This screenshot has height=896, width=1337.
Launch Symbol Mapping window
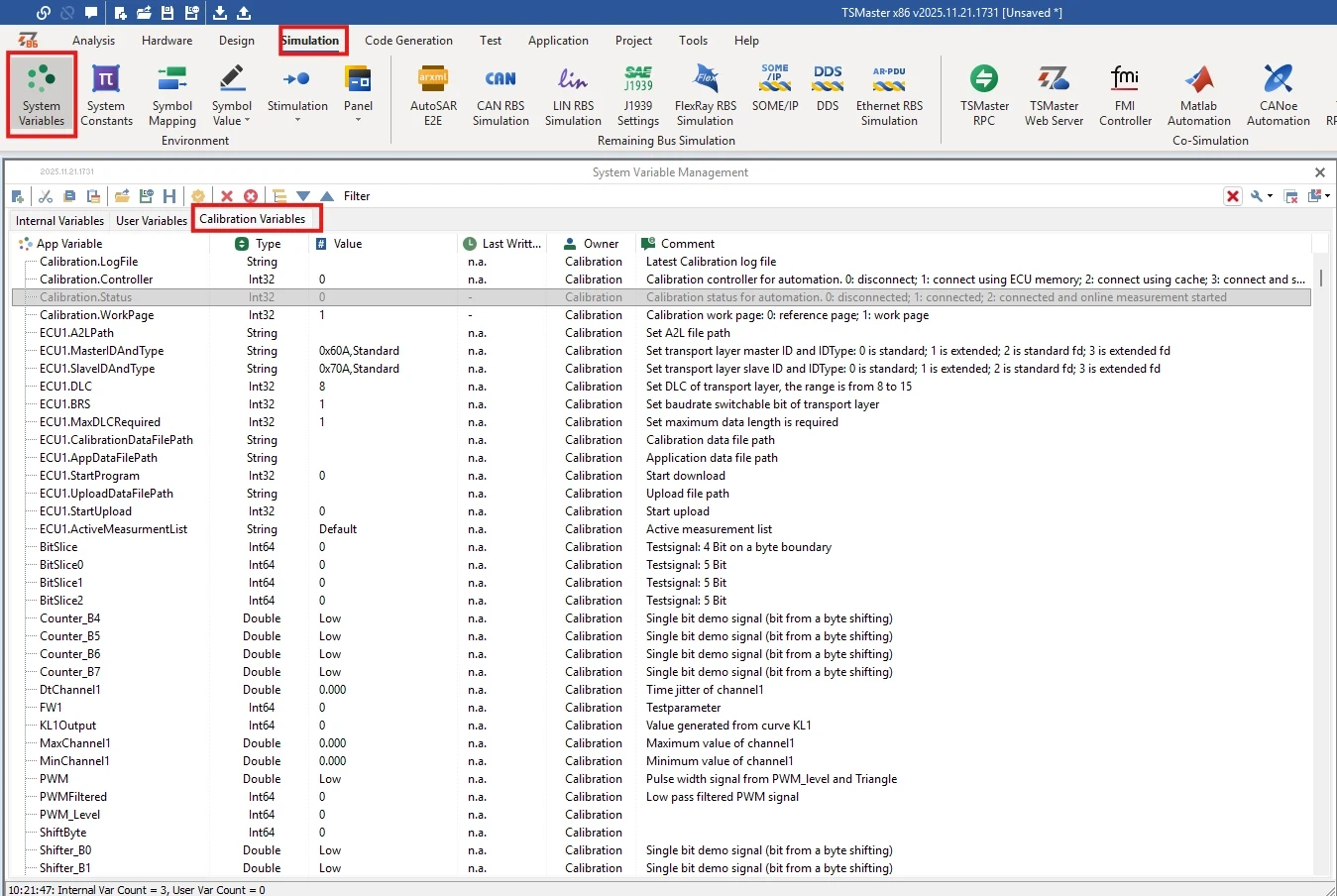[x=172, y=95]
